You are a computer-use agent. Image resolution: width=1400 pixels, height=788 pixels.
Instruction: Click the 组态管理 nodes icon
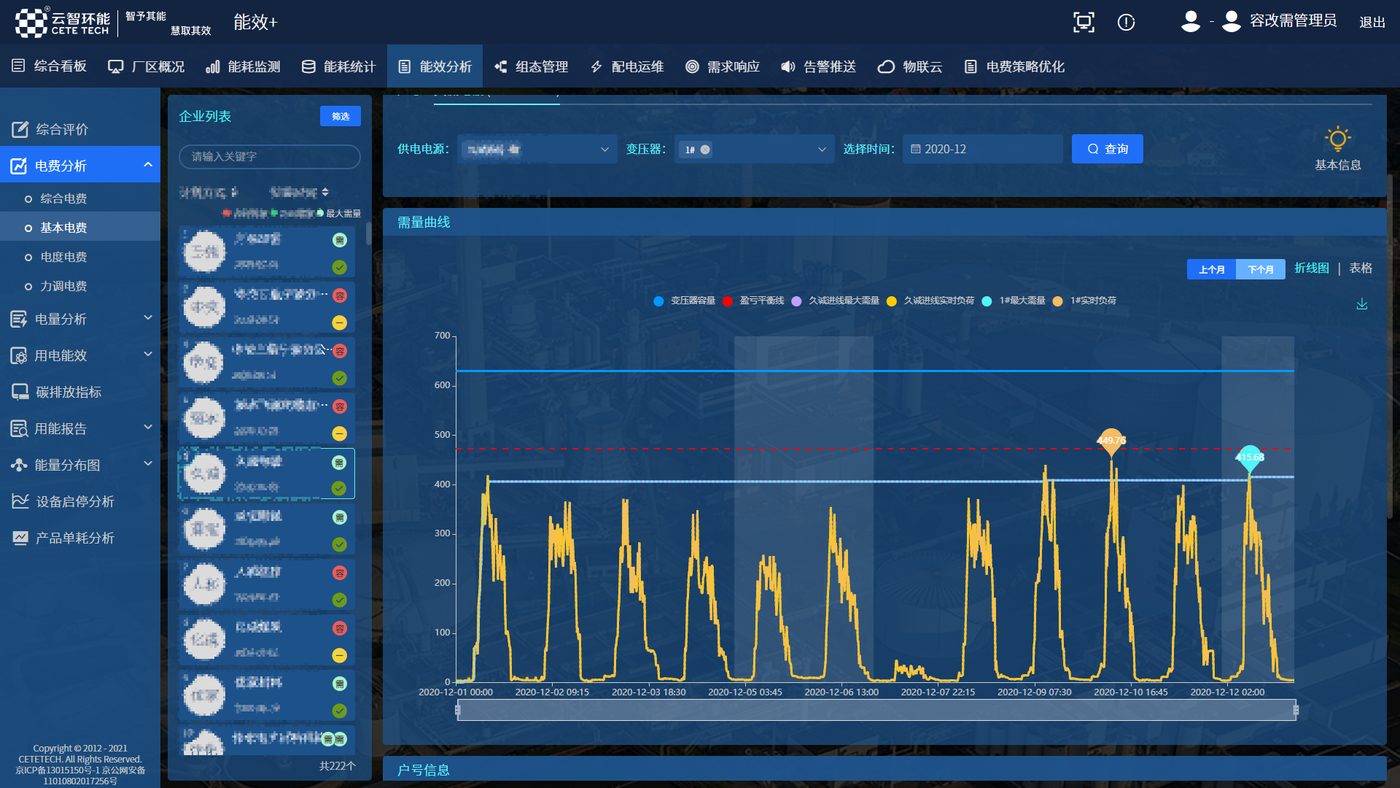tap(501, 67)
